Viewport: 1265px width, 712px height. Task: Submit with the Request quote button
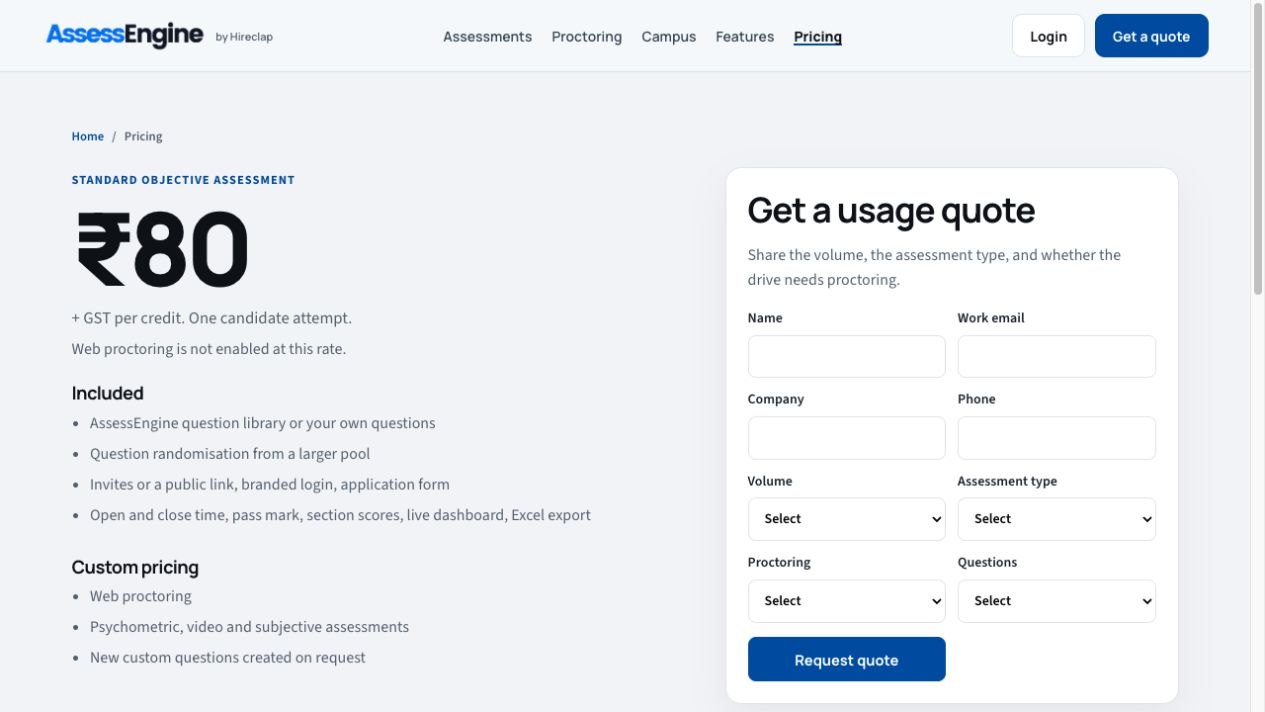(846, 659)
